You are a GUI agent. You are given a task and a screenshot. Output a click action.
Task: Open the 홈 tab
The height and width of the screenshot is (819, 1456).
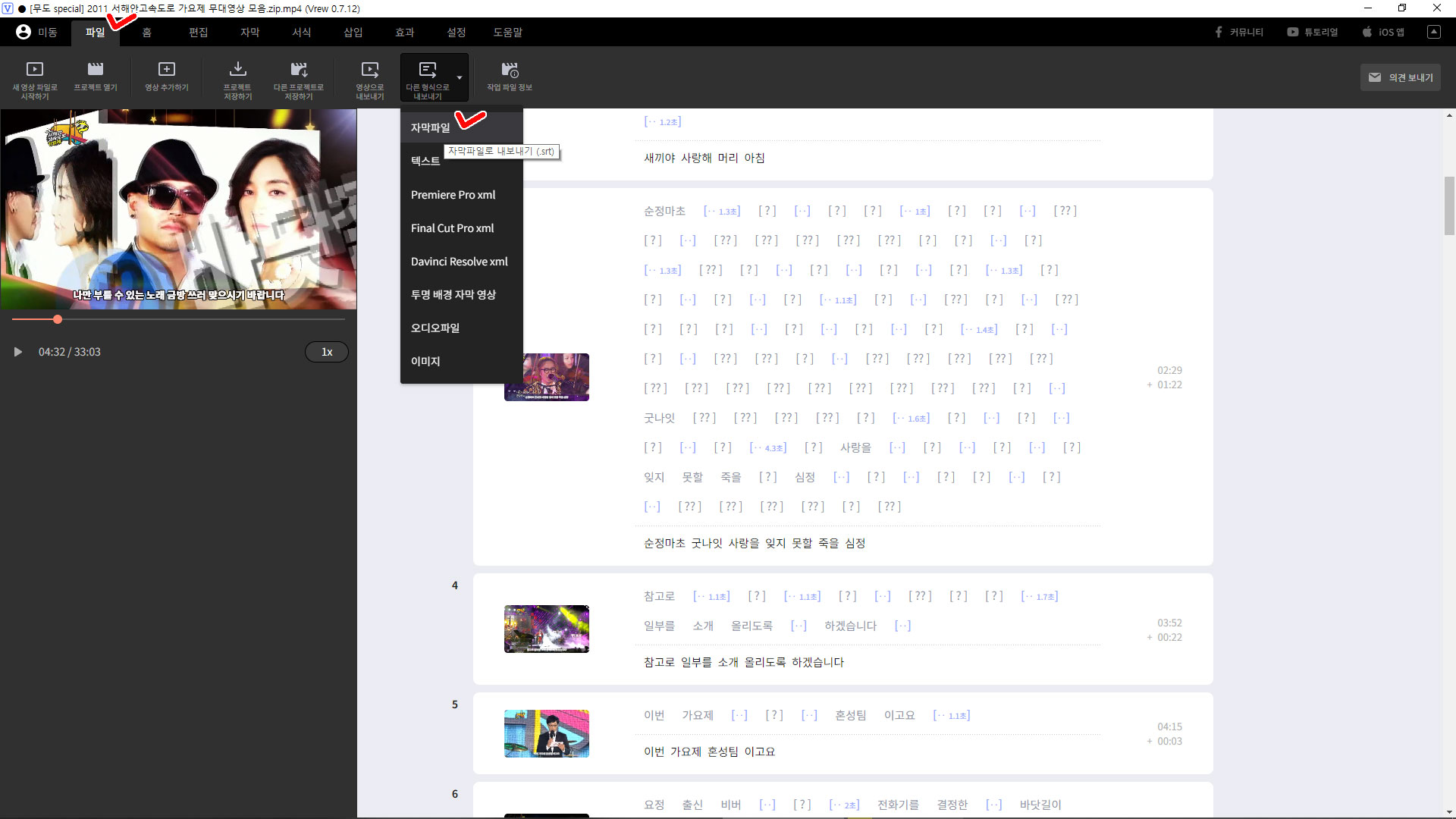147,32
